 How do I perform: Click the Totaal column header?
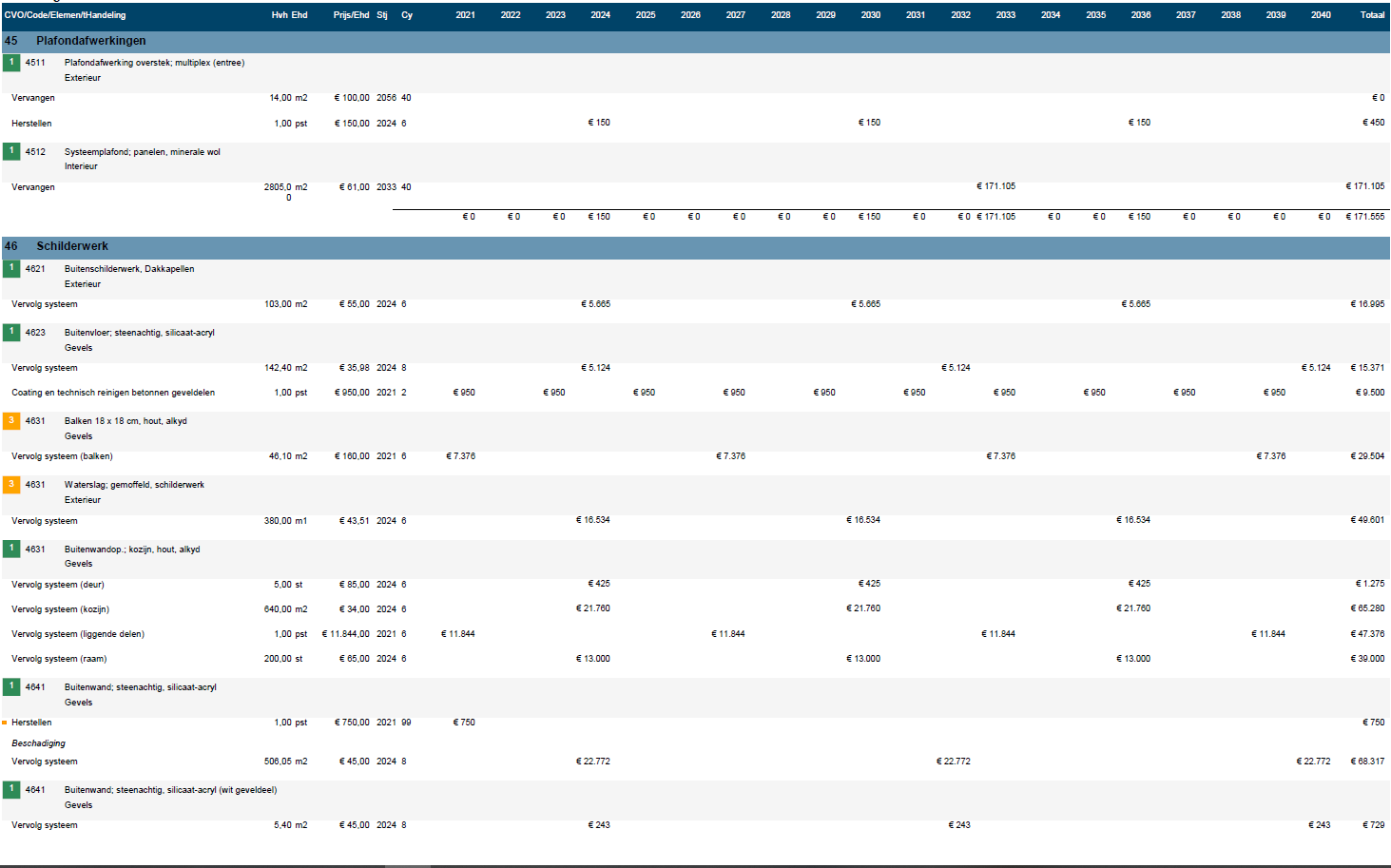1371,15
